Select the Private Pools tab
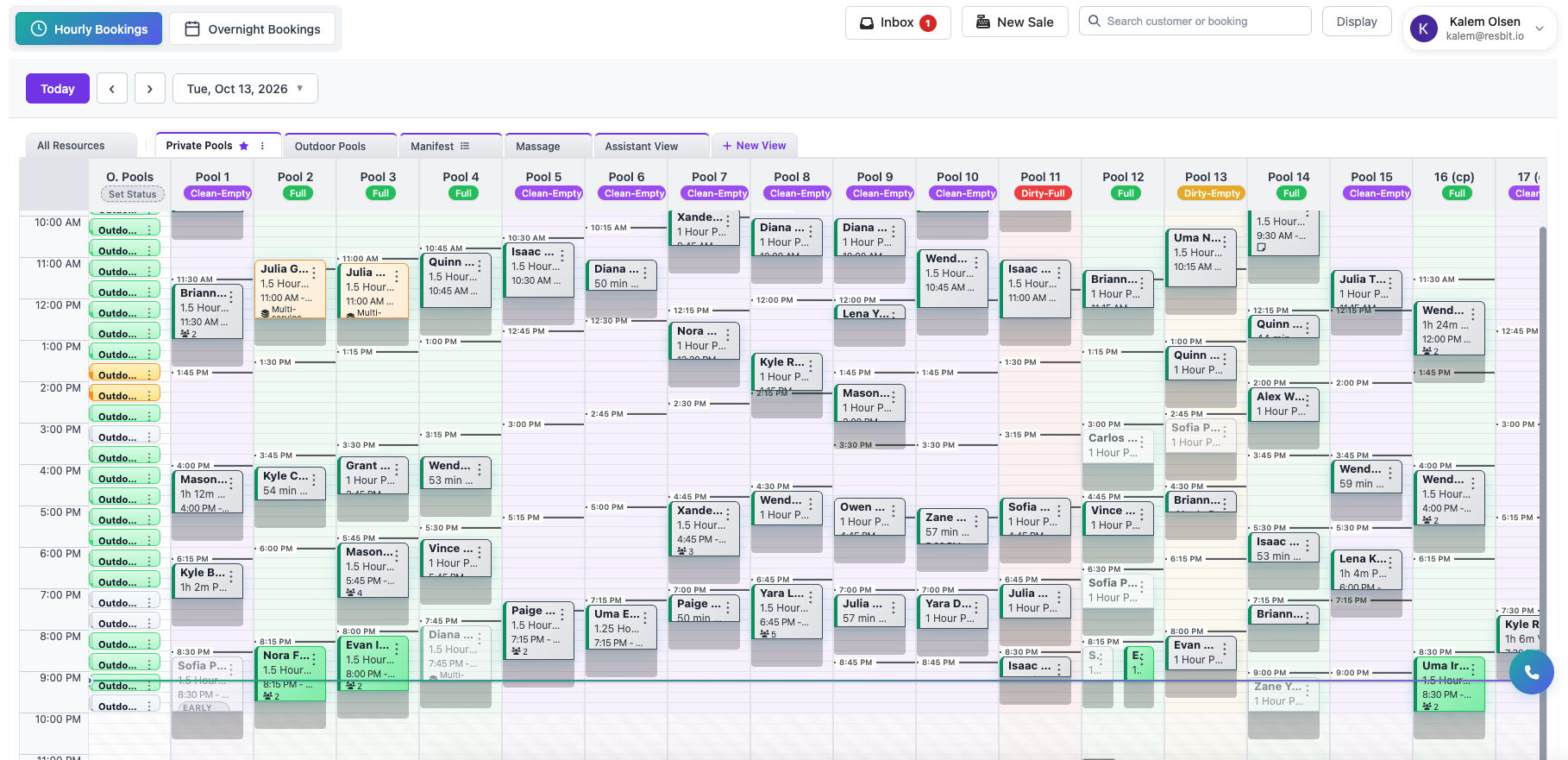This screenshot has width=1568, height=760. (199, 146)
